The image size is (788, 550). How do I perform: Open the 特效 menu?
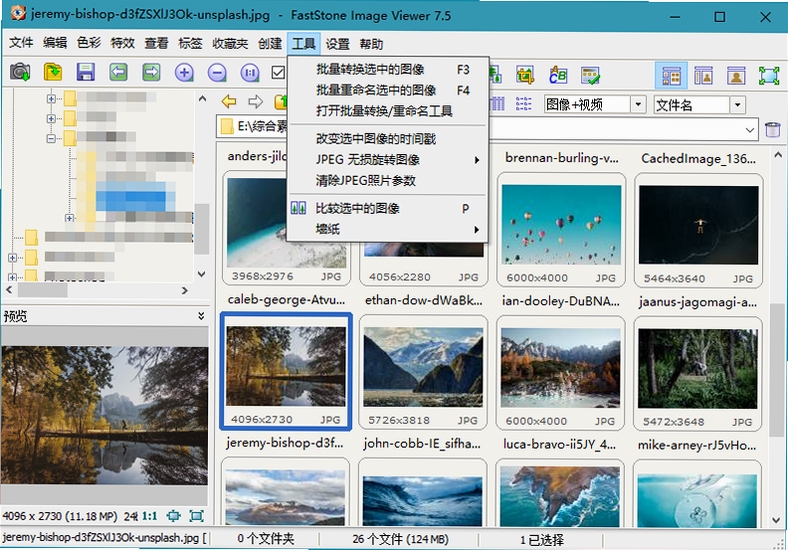click(123, 43)
